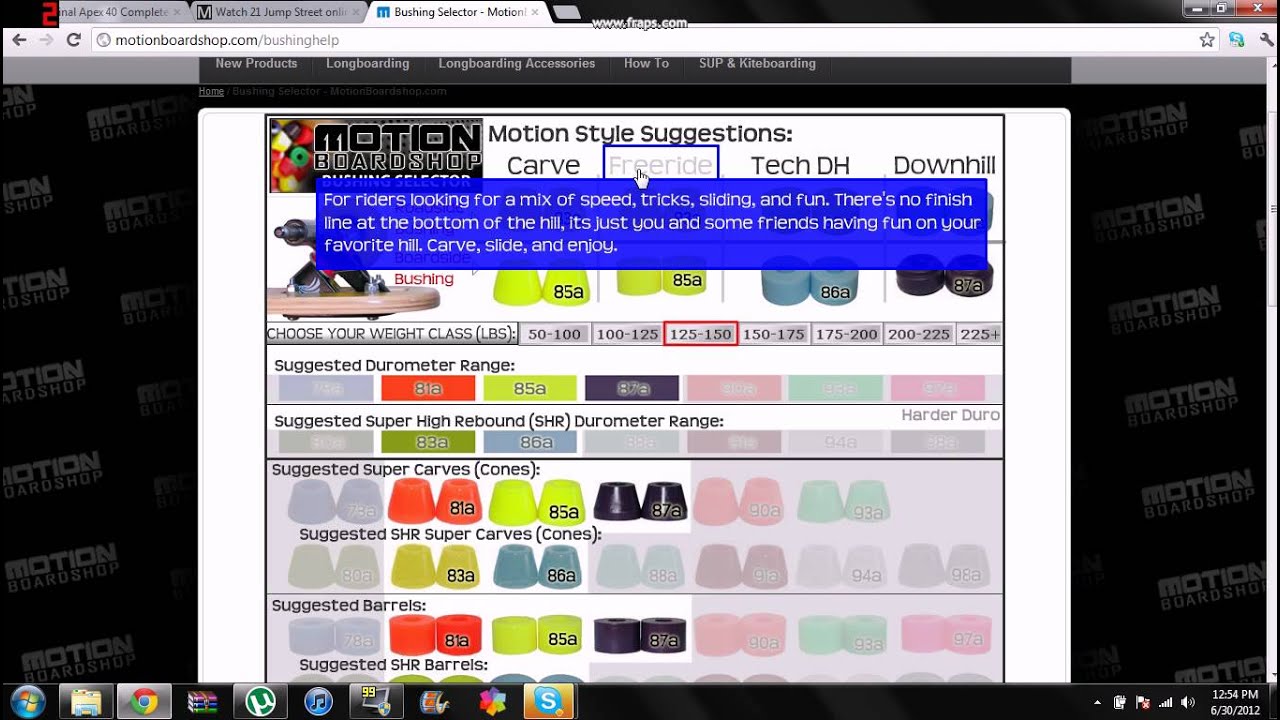Reload the page with the refresh icon

coord(73,40)
